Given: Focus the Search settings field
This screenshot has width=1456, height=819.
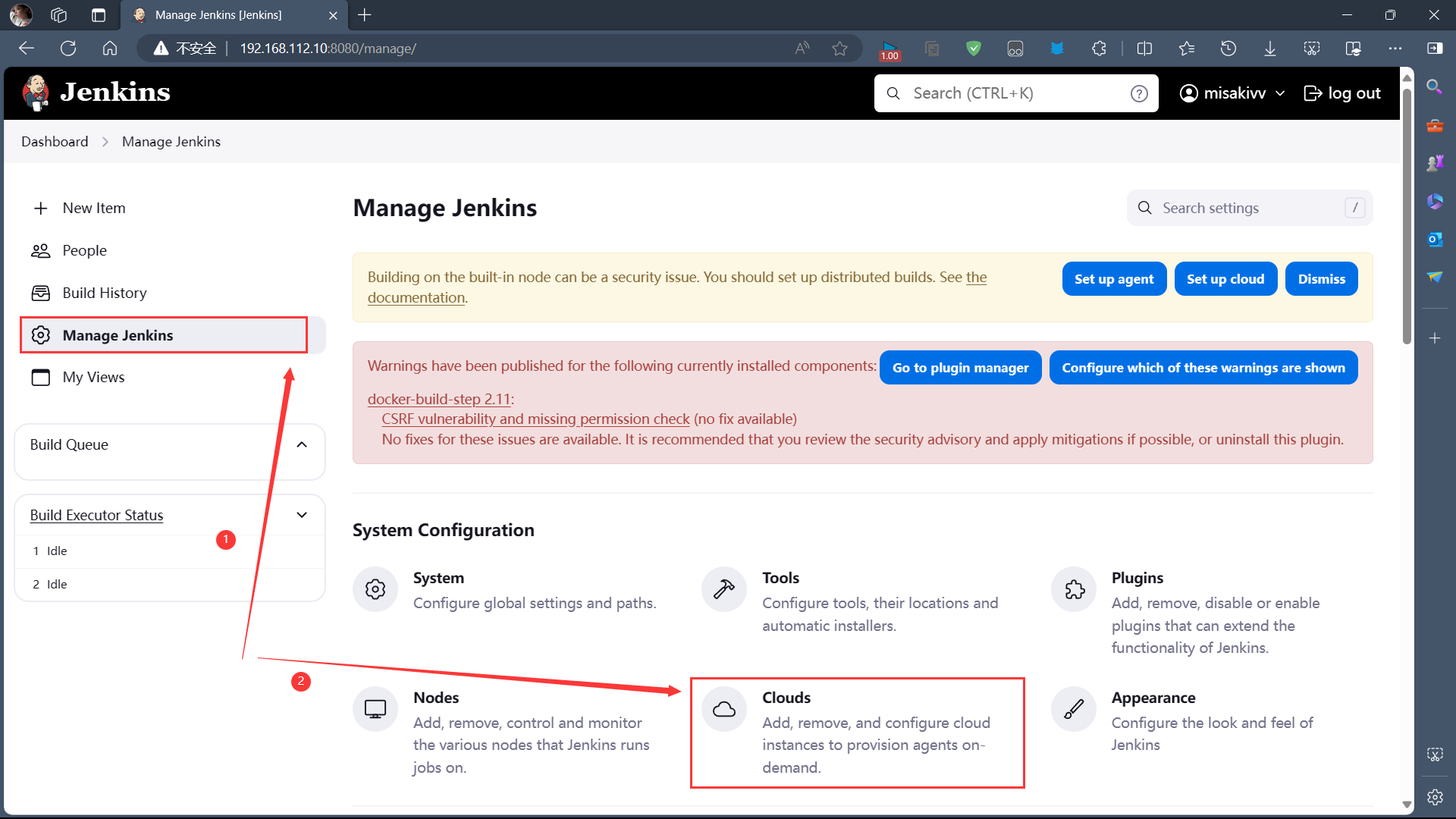Looking at the screenshot, I should (1250, 208).
